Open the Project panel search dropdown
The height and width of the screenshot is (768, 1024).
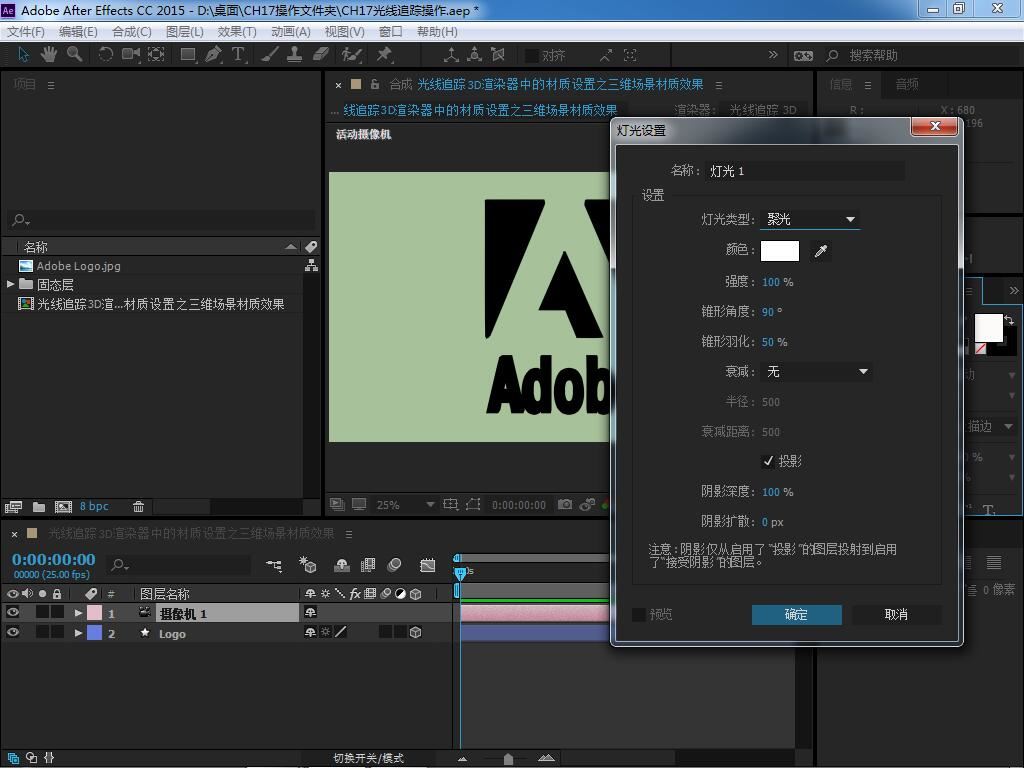click(x=21, y=220)
